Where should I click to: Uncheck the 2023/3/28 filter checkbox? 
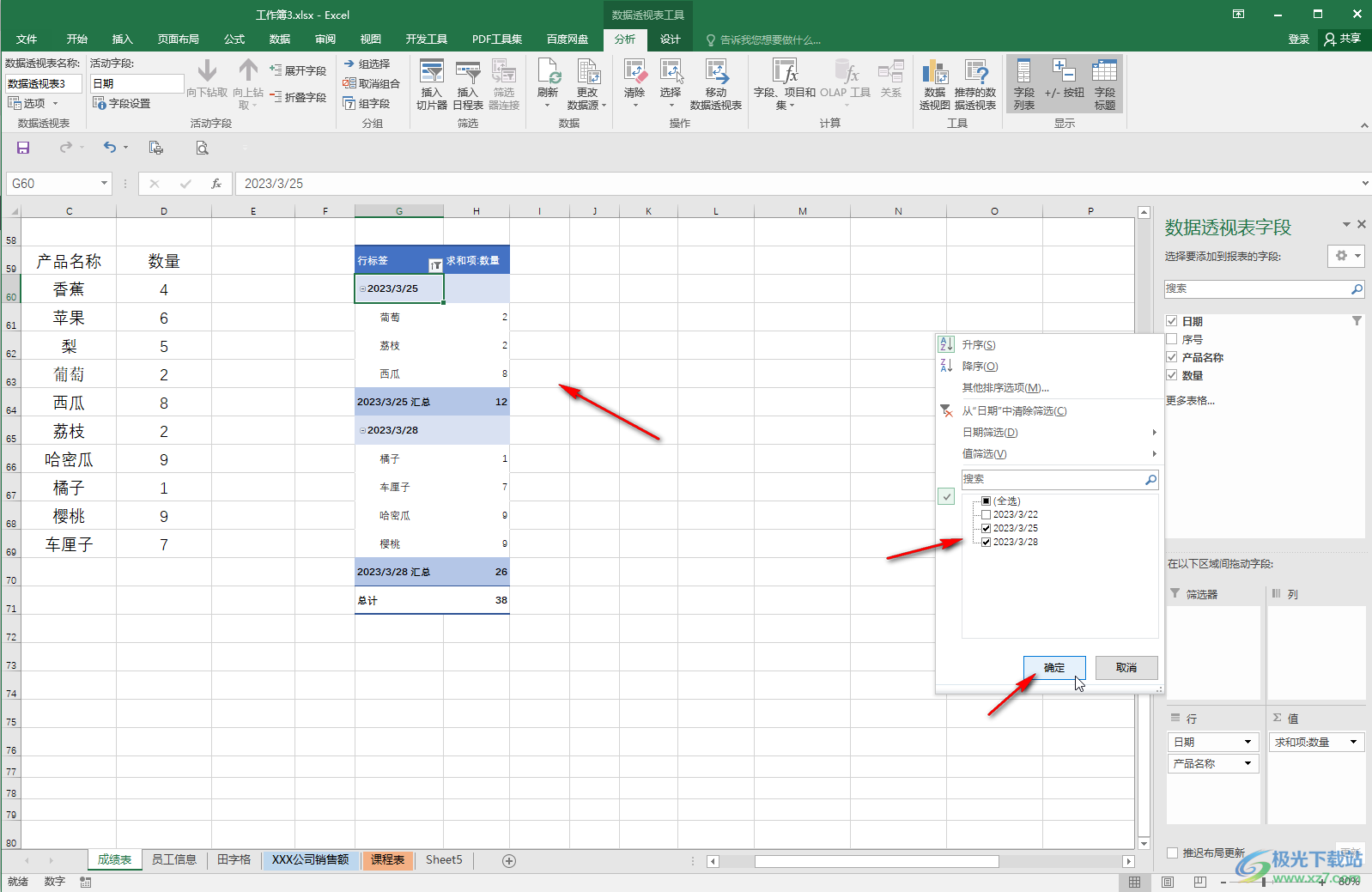(x=987, y=542)
